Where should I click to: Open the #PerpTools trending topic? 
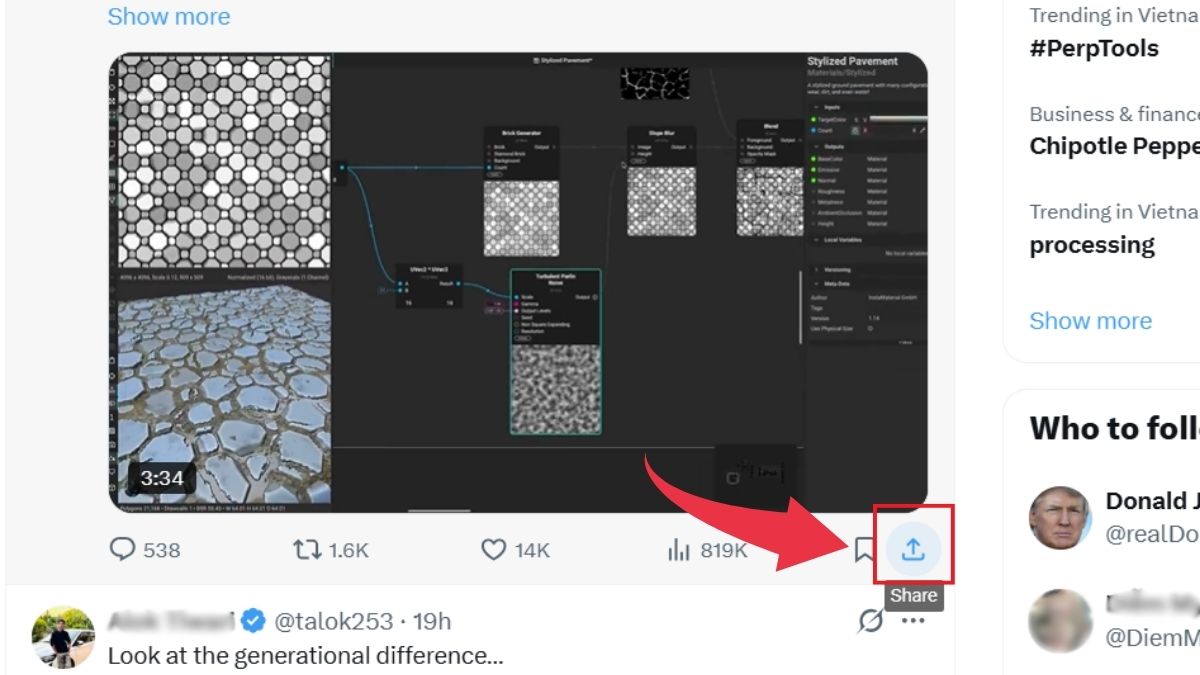[x=1094, y=48]
